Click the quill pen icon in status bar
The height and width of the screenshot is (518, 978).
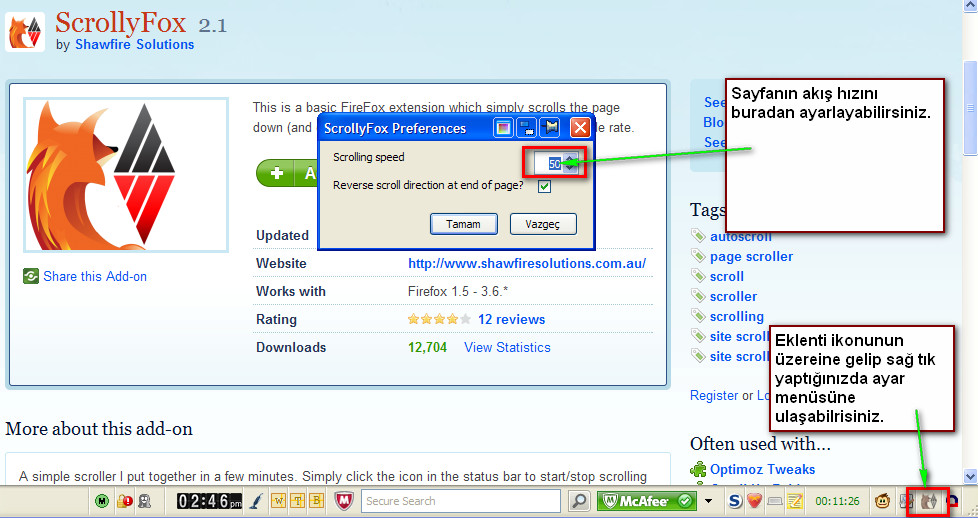point(257,501)
